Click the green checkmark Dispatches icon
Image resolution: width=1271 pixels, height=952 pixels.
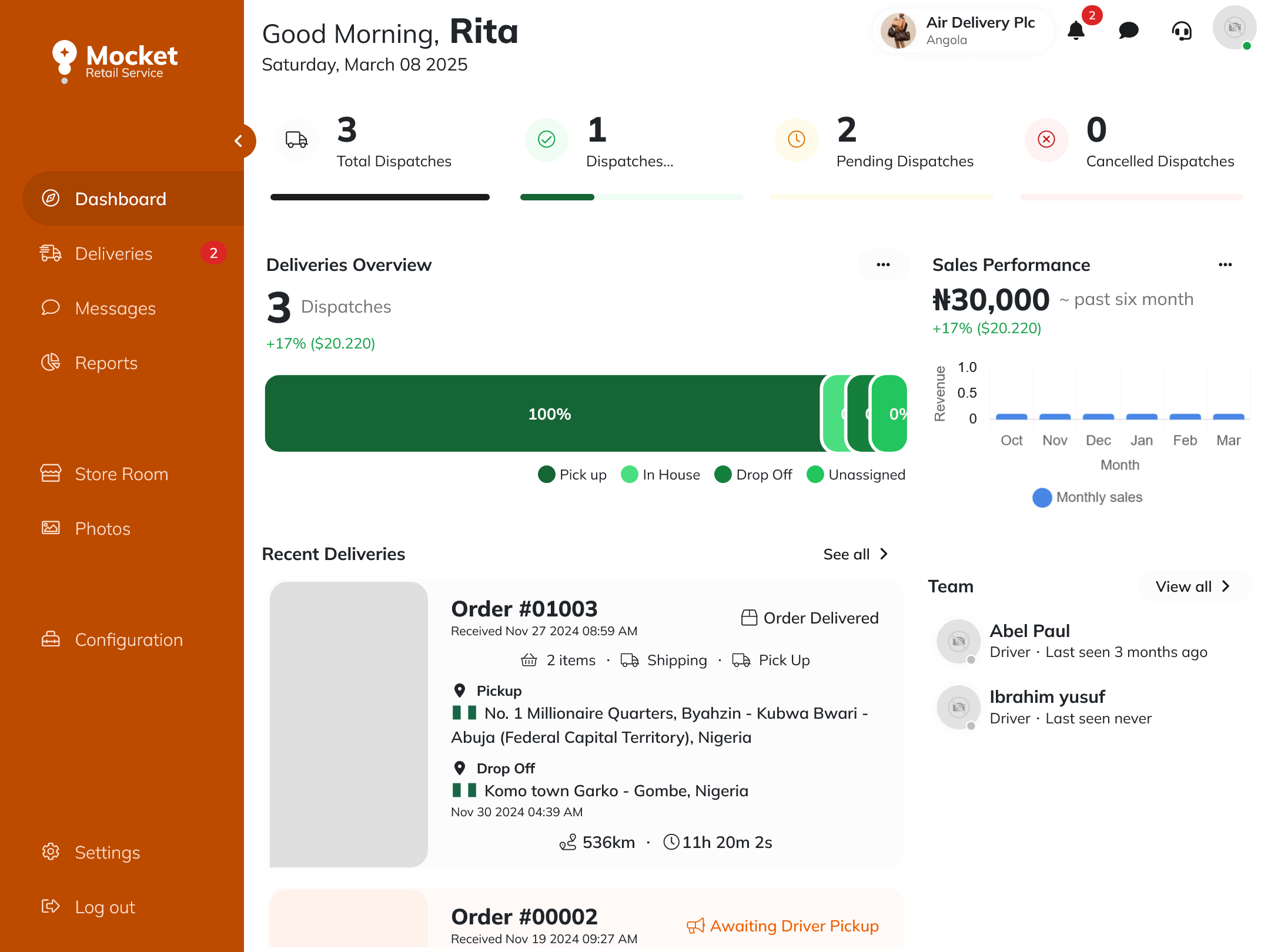pos(547,140)
